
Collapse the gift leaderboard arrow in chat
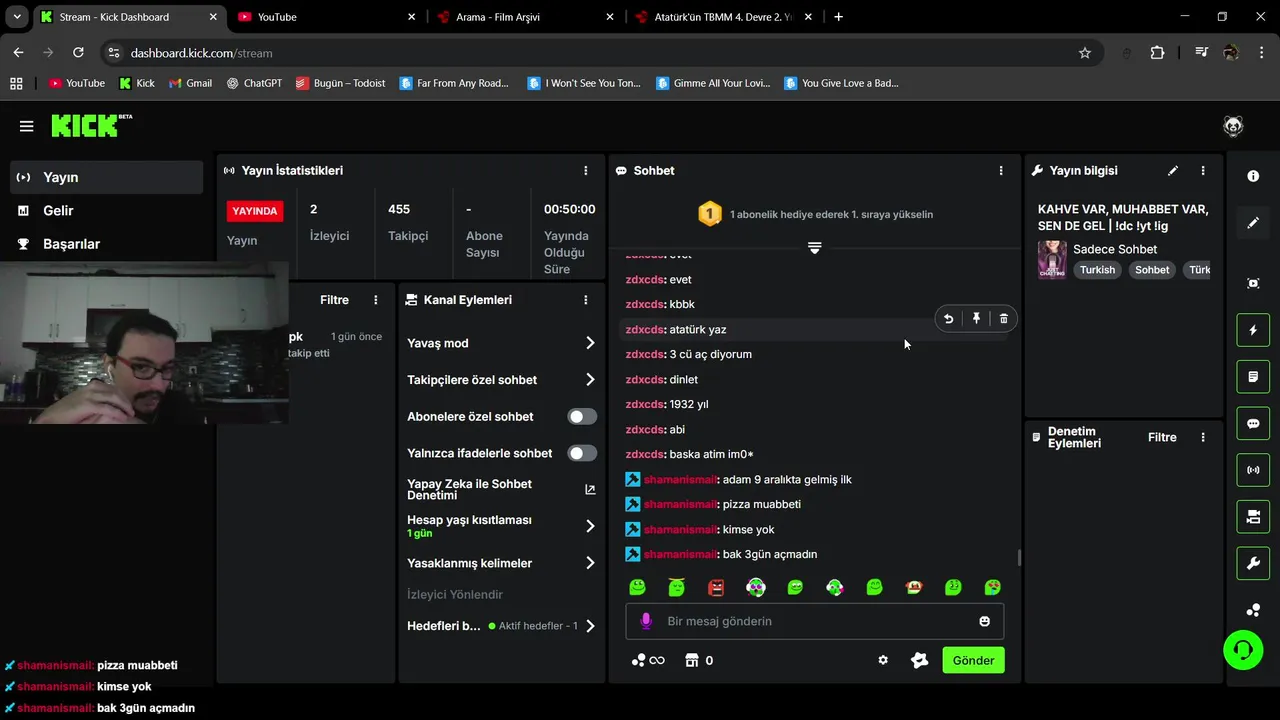814,248
